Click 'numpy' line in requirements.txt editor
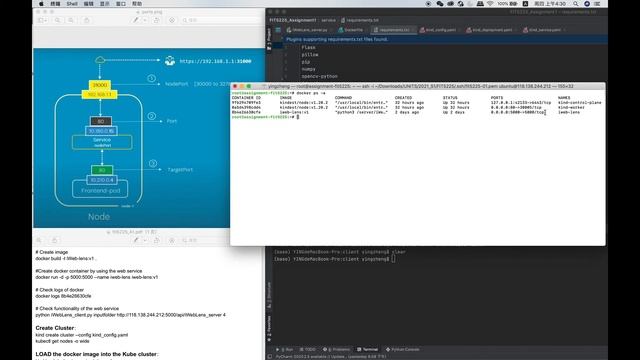This screenshot has width=640, height=360. click(308, 69)
